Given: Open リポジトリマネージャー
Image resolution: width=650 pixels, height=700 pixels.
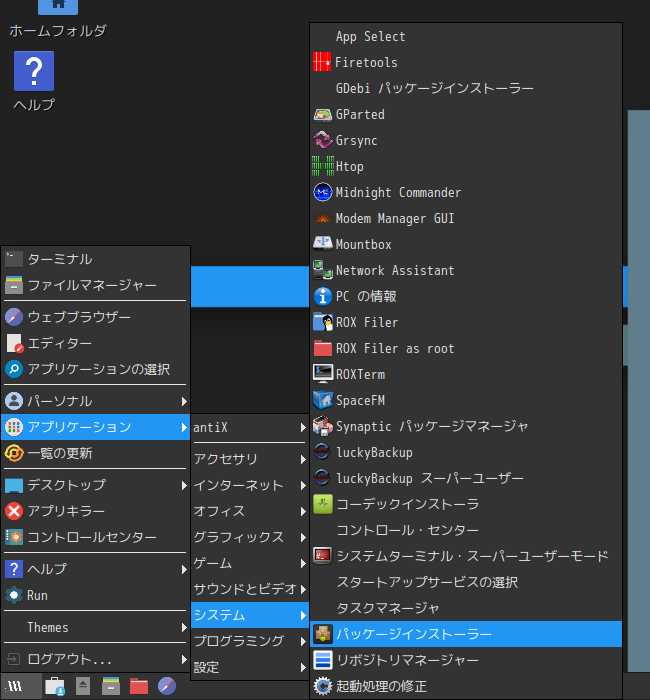Looking at the screenshot, I should pos(466,660).
